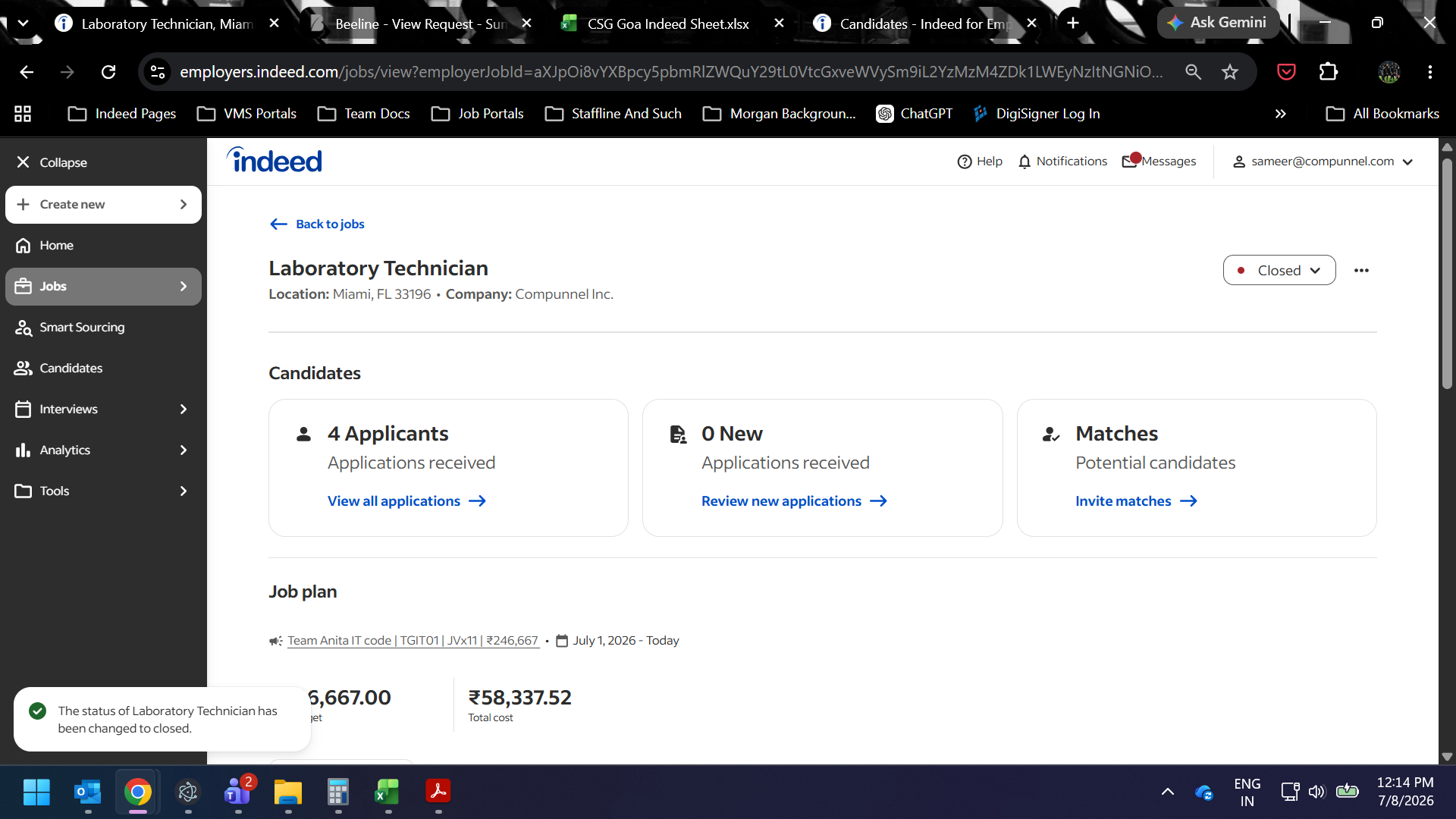Screen dimensions: 1456x819
Task: Click the page vertical scrollbar
Action: [x=1447, y=273]
